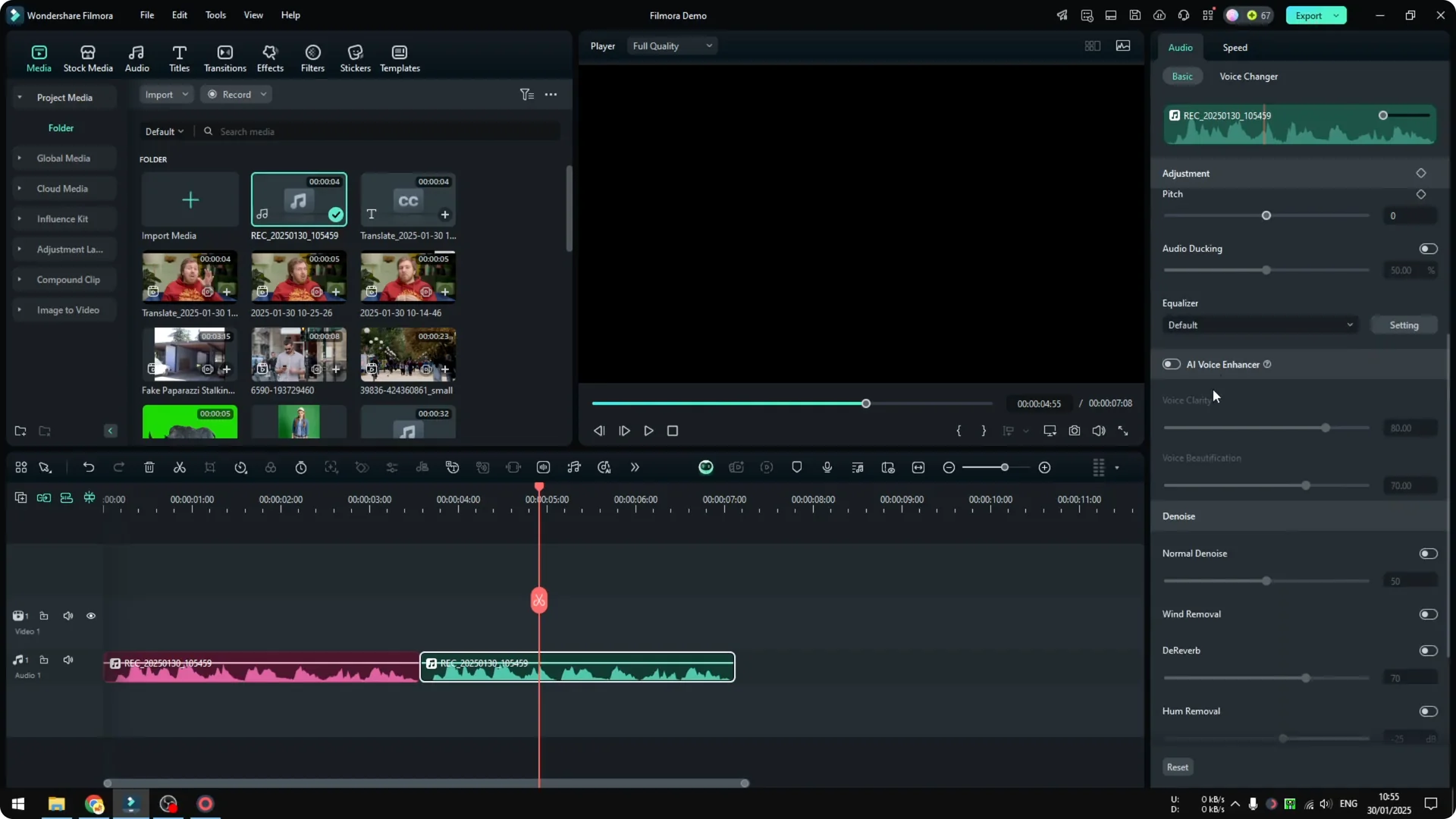Click Reset at the bottom of audio panel
This screenshot has width=1456, height=819.
click(1177, 767)
